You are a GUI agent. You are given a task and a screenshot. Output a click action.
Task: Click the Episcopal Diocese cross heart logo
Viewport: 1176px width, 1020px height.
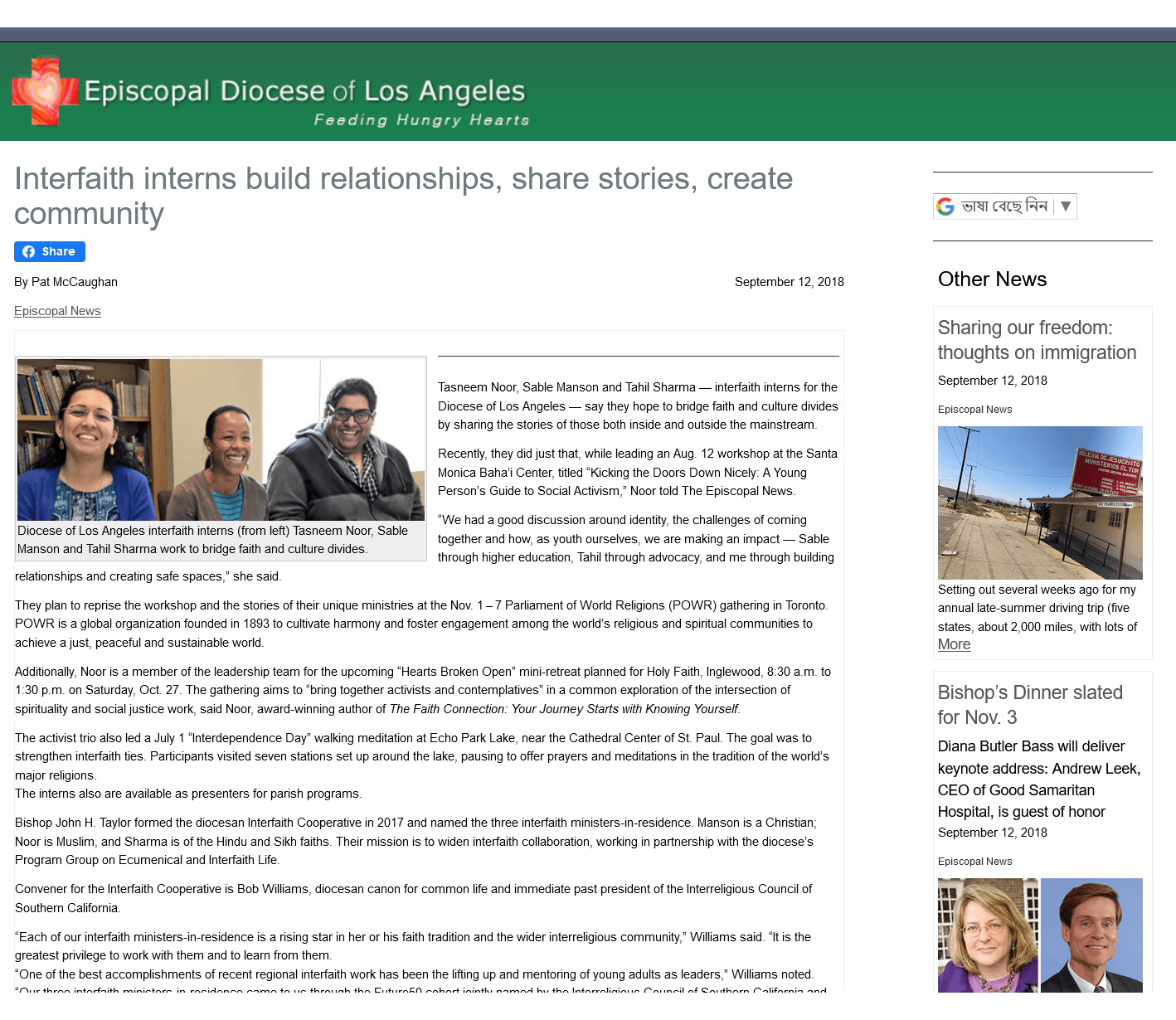(x=45, y=91)
